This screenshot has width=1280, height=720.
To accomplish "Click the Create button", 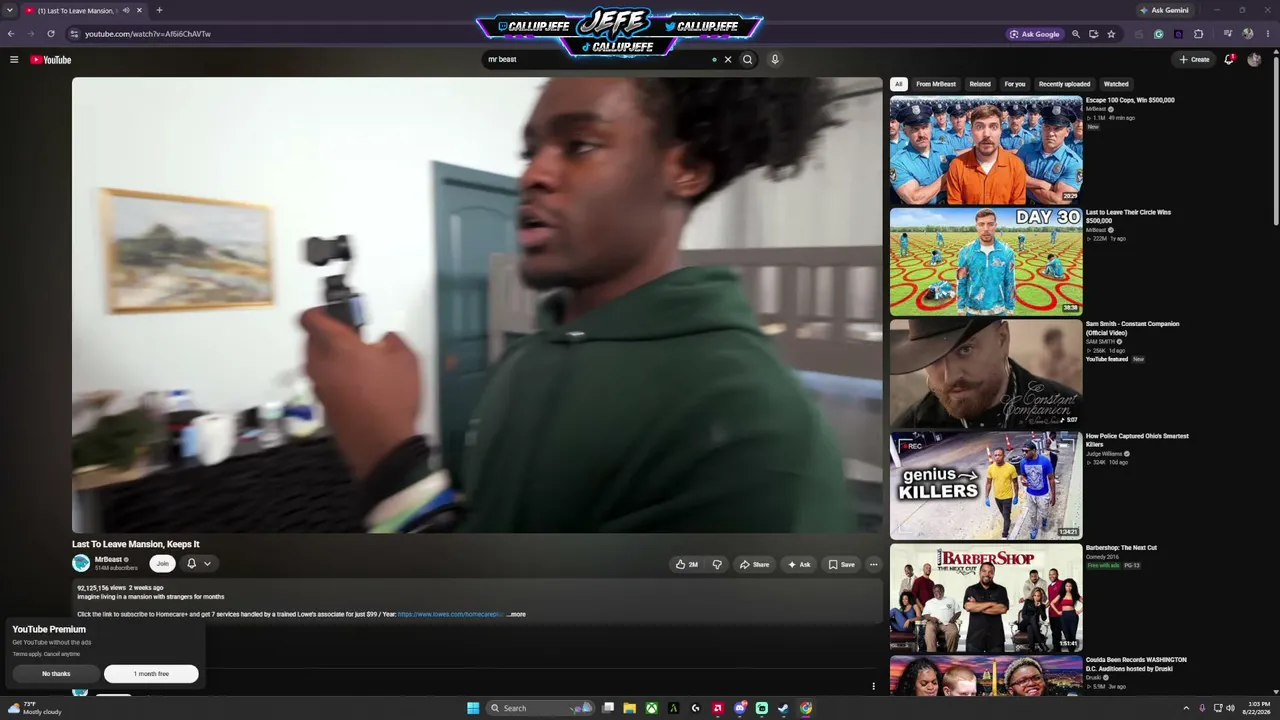I will point(1194,60).
